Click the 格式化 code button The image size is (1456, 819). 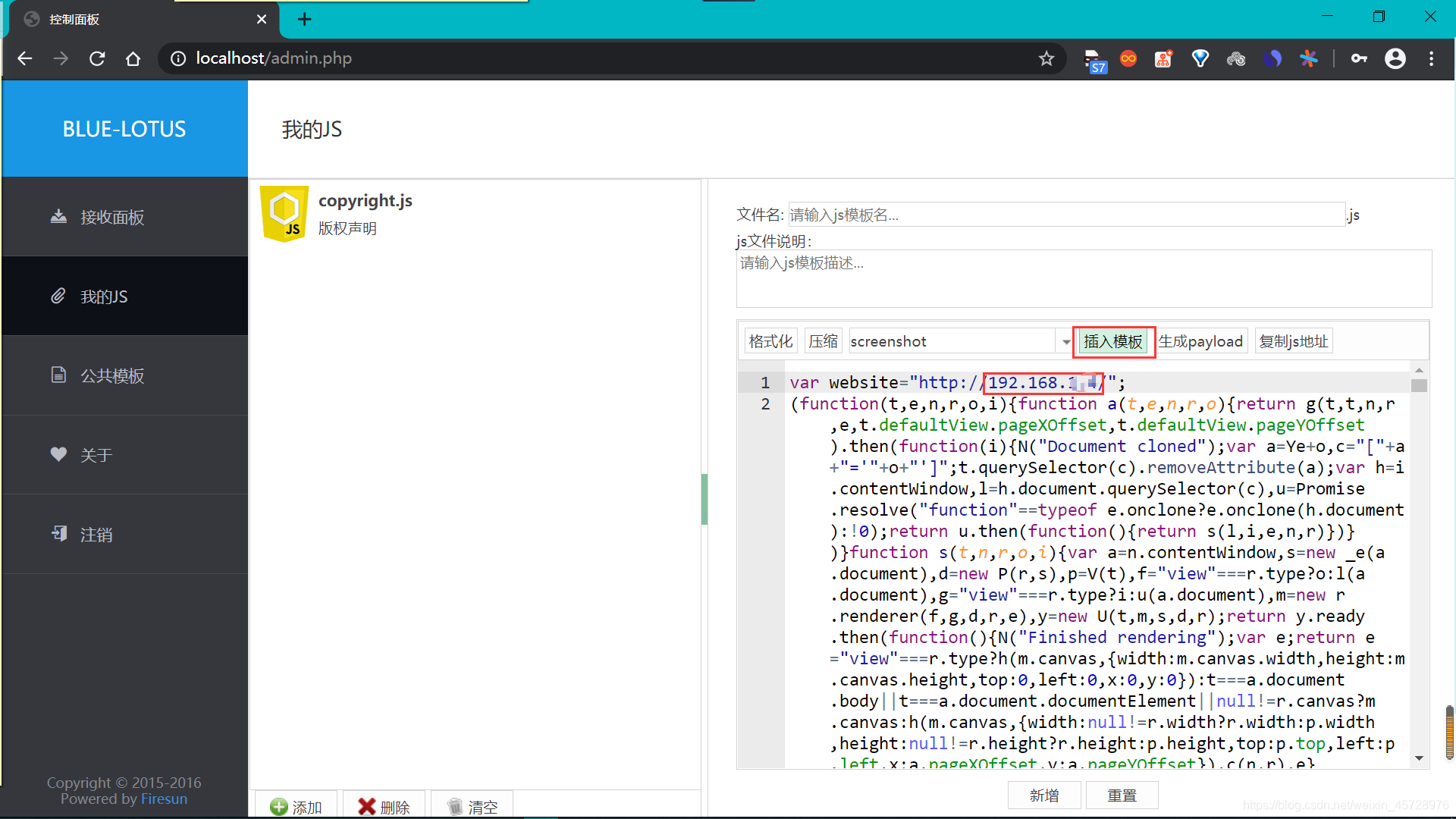(x=770, y=342)
